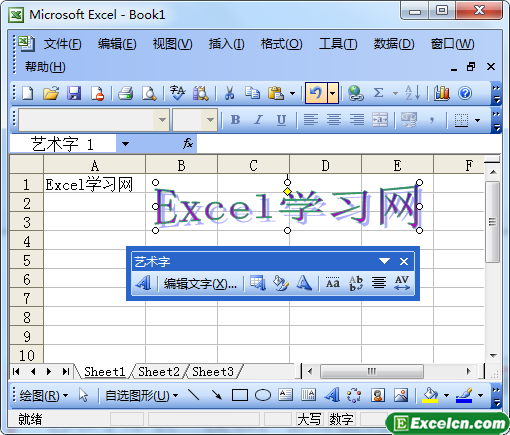Open the 绘图(R) drawing menu
Image resolution: width=510 pixels, height=435 pixels.
[43, 396]
